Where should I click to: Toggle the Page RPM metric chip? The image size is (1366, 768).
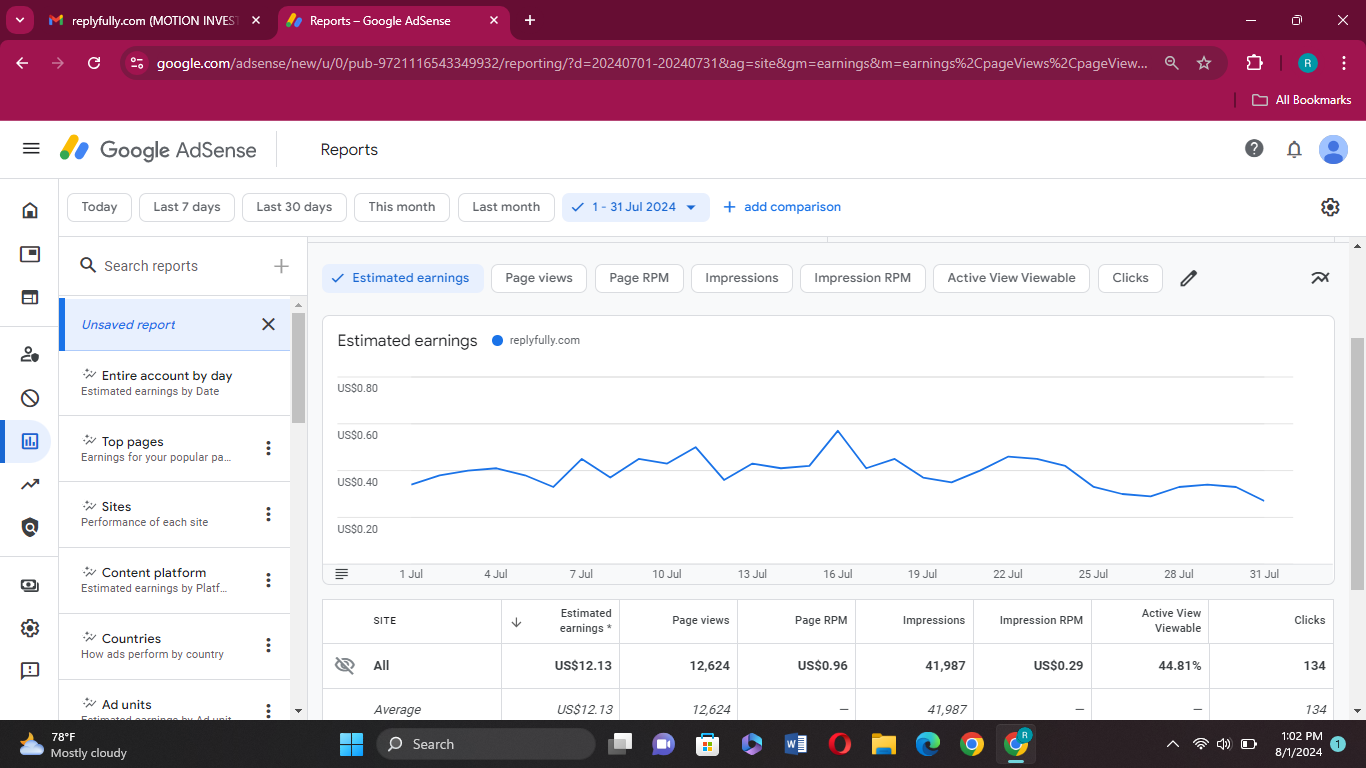(639, 278)
